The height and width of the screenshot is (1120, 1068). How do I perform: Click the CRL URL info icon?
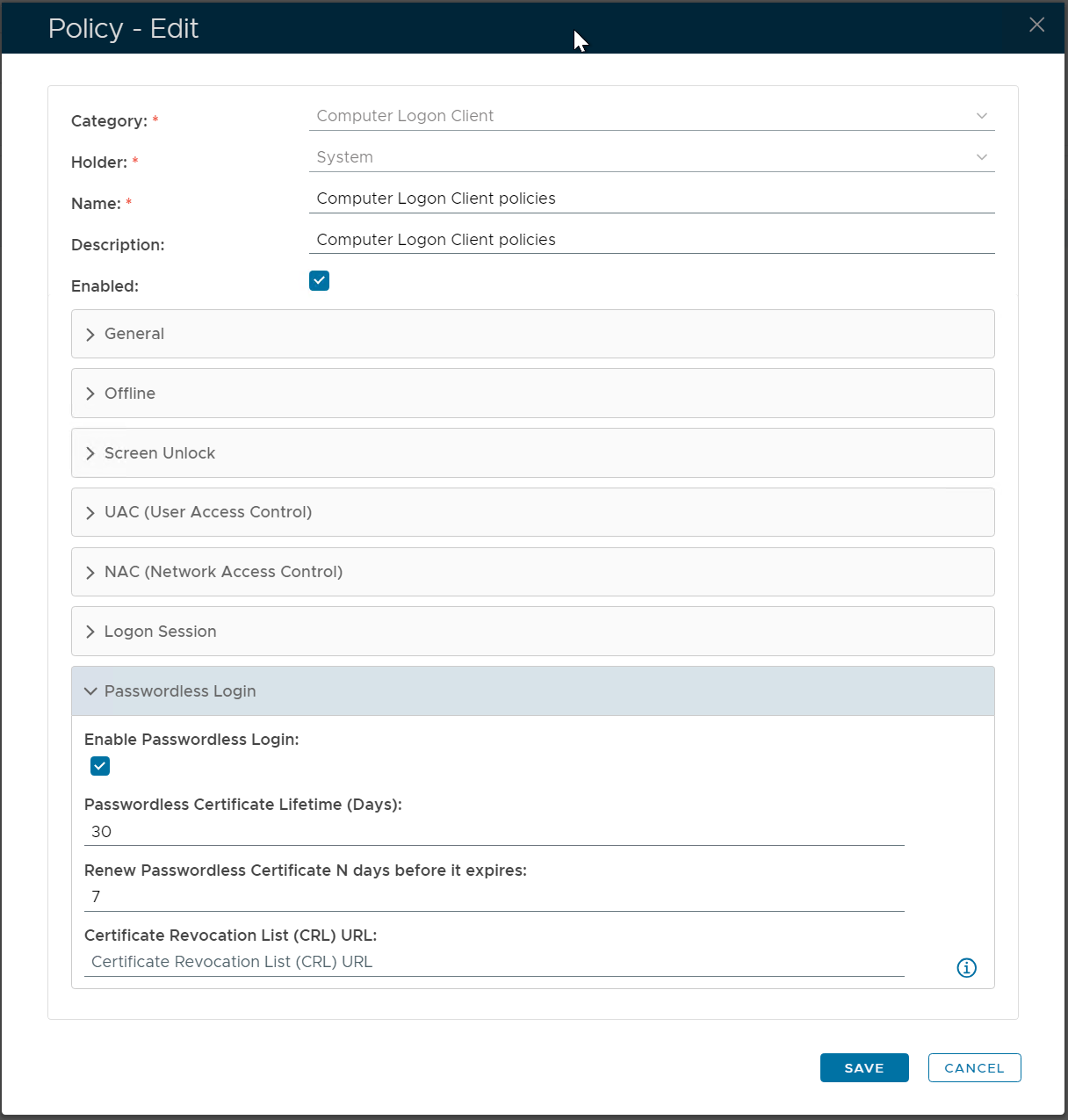tap(966, 967)
